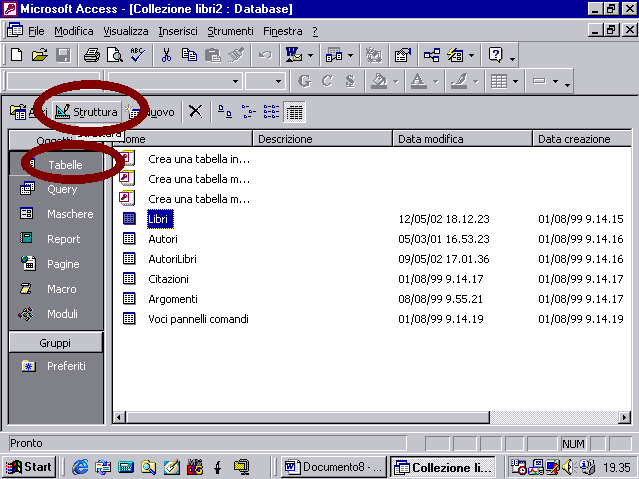This screenshot has height=479, width=639.
Task: Open the Inserisci menu
Action: (178, 31)
